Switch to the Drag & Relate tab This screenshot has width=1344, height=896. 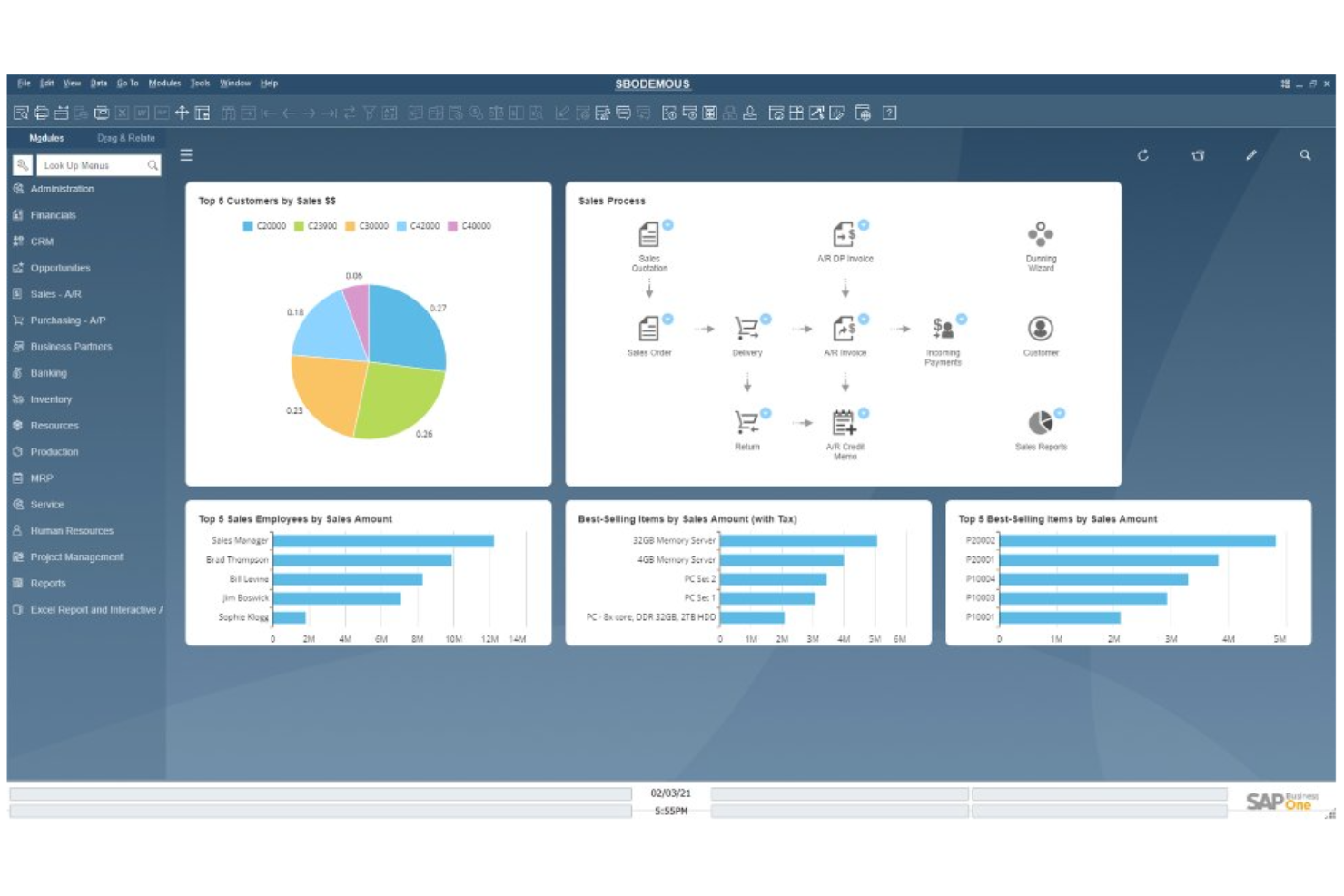tap(125, 138)
